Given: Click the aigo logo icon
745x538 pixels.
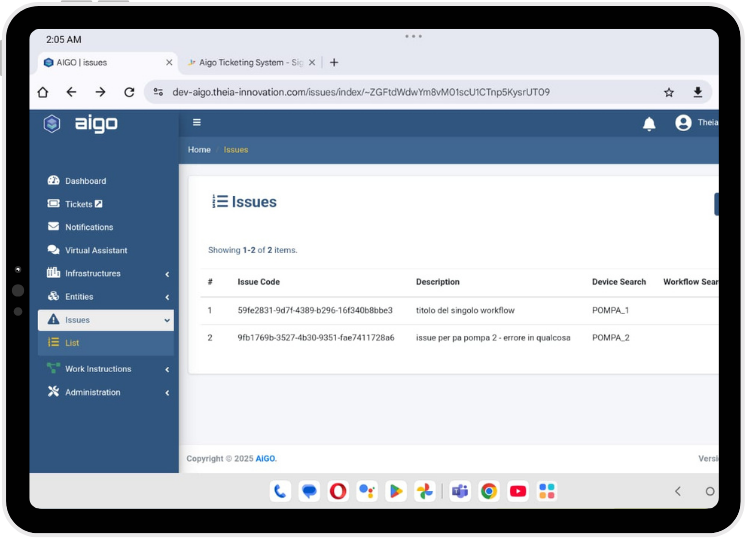Looking at the screenshot, I should pyautogui.click(x=52, y=124).
